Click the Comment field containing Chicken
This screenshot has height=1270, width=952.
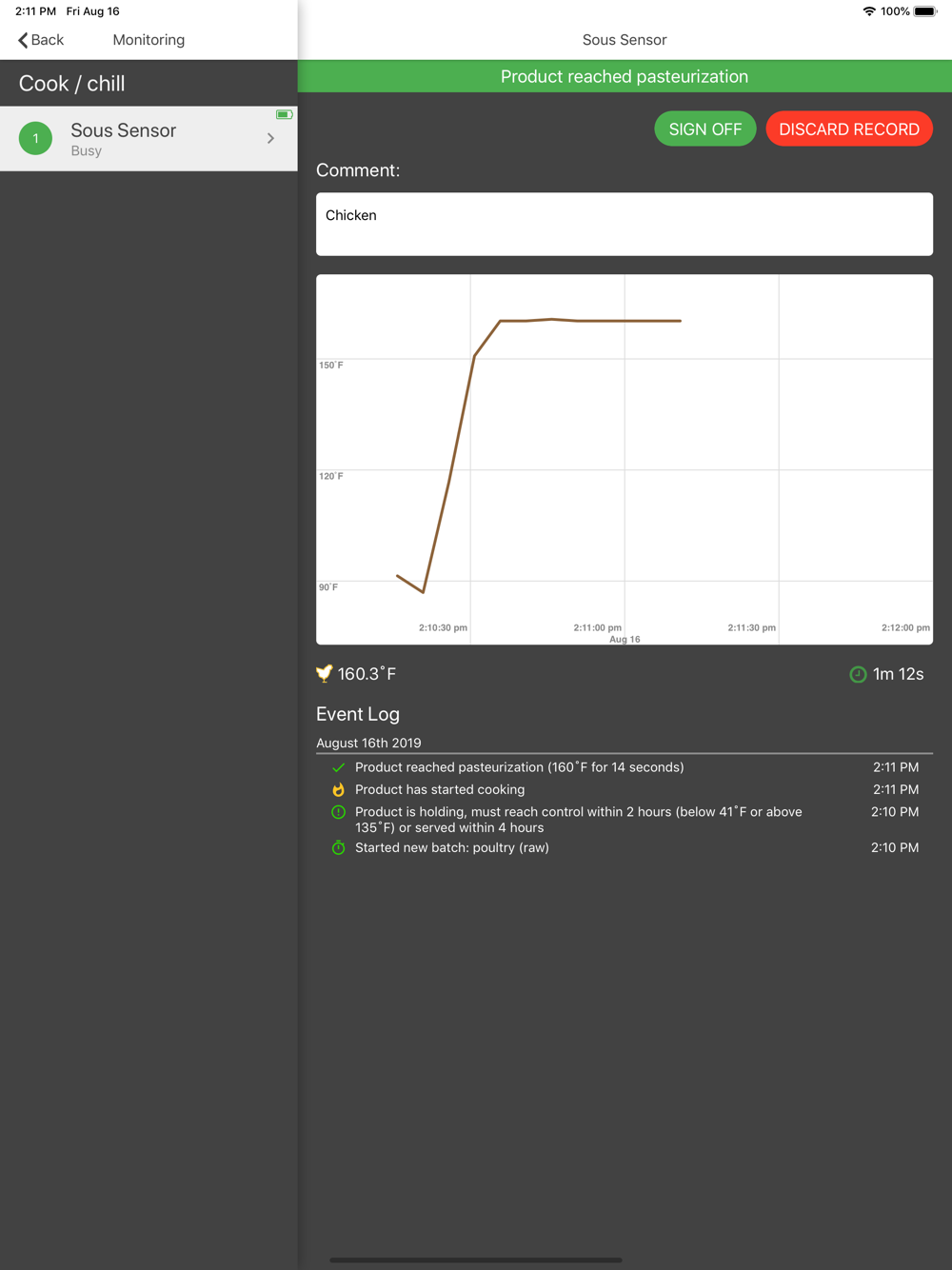pos(624,225)
